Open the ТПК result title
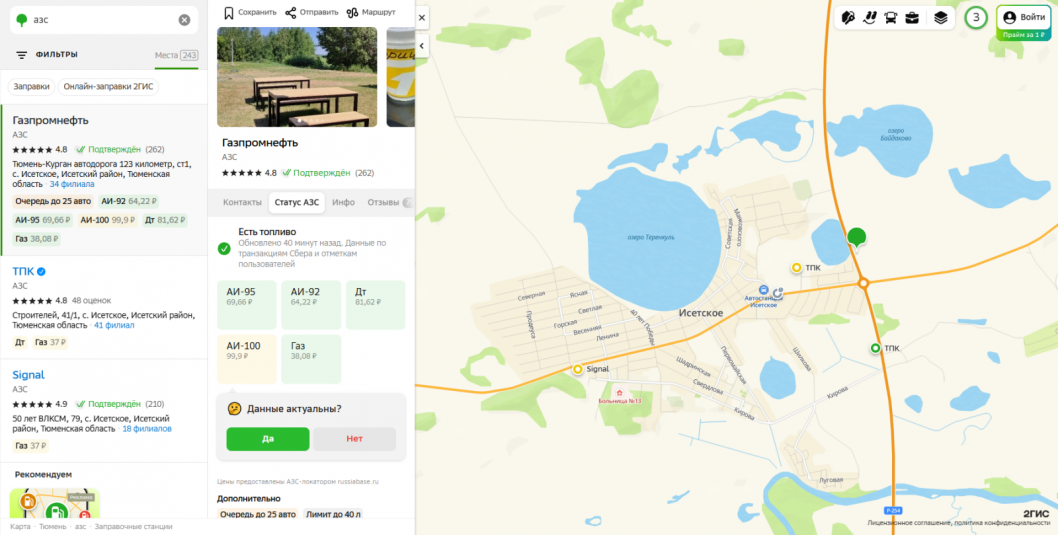Screen dimensions: 1058x535 (x=23, y=271)
